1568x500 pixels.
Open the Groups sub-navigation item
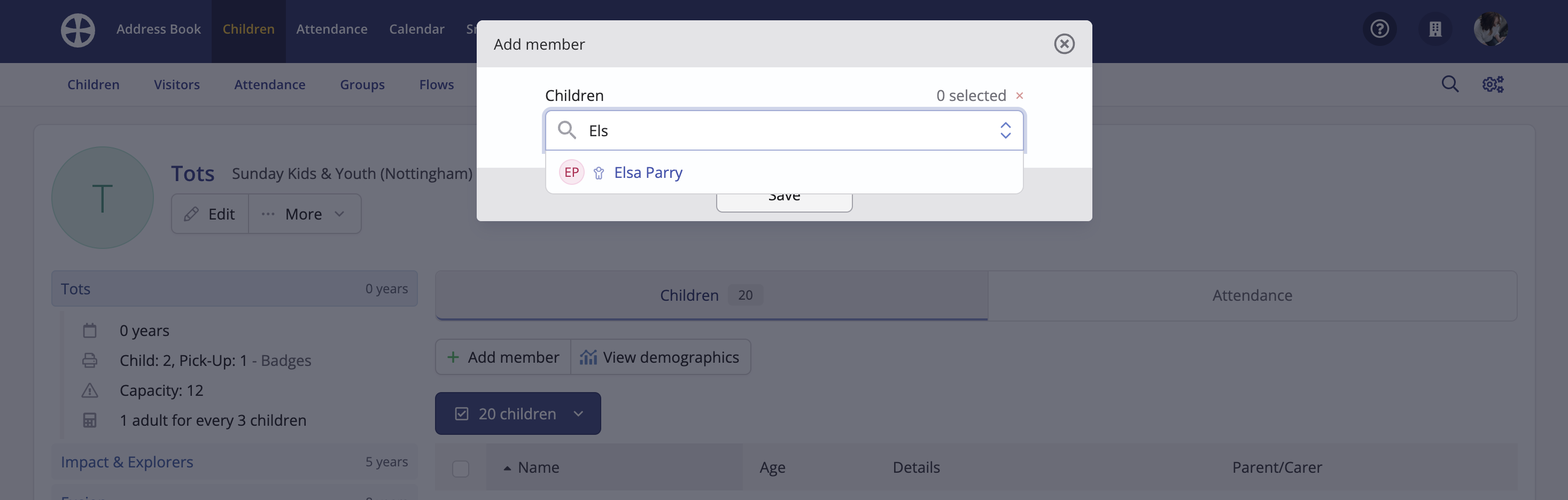coord(362,84)
